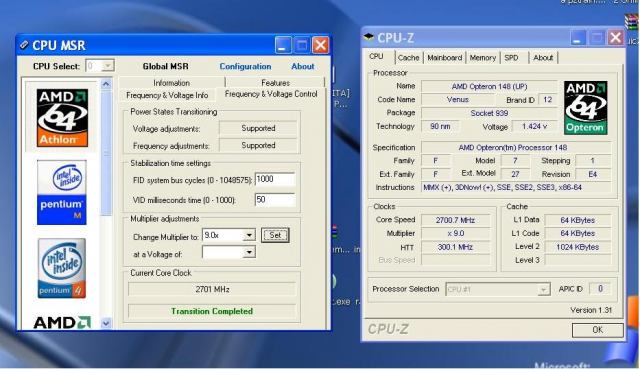The width and height of the screenshot is (640, 369).
Task: Switch to the Features tab
Action: (276, 83)
